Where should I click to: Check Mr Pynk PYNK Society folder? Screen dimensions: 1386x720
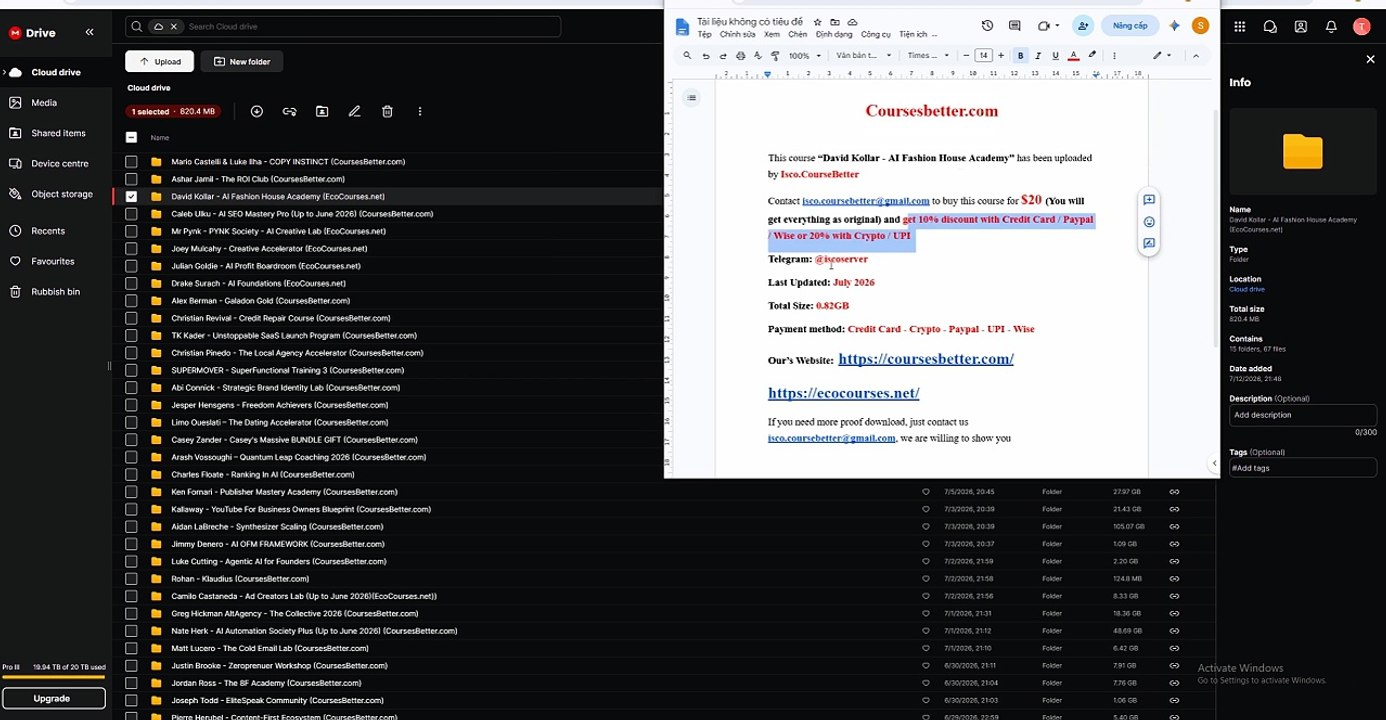click(131, 231)
